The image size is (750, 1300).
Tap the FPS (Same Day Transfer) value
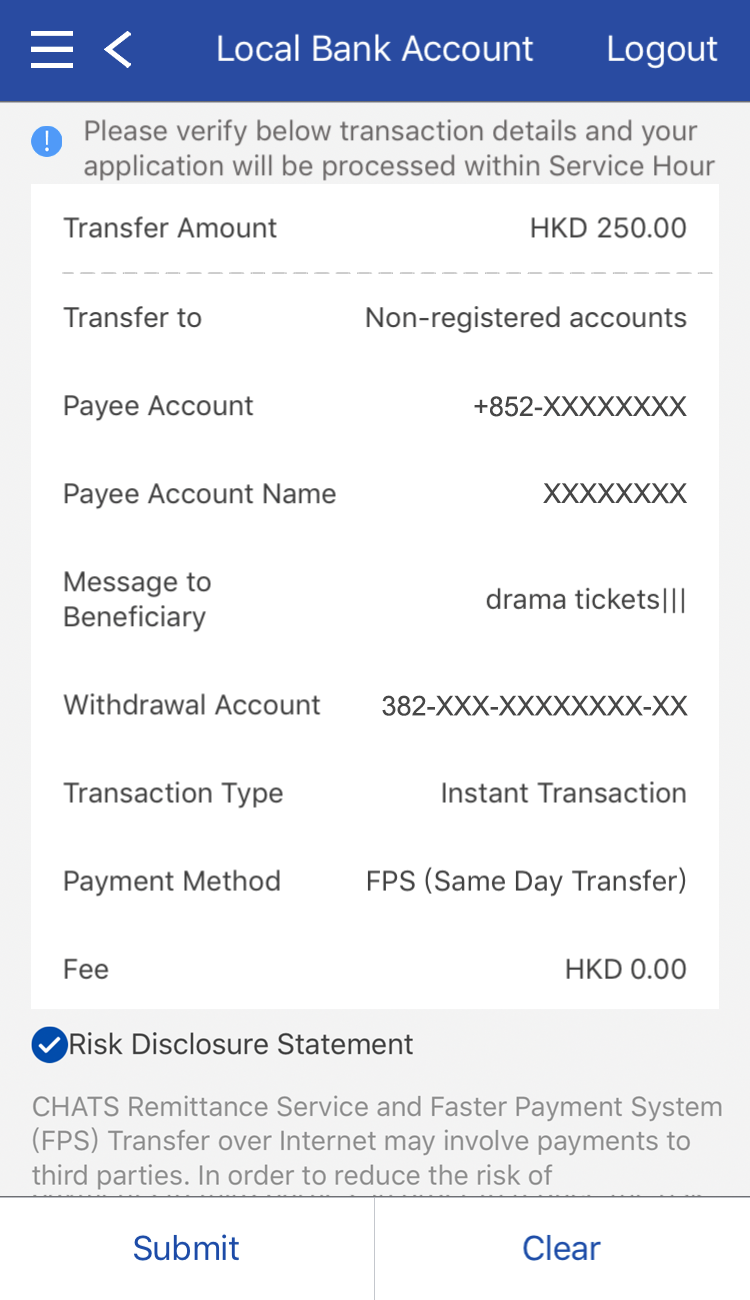(x=526, y=882)
